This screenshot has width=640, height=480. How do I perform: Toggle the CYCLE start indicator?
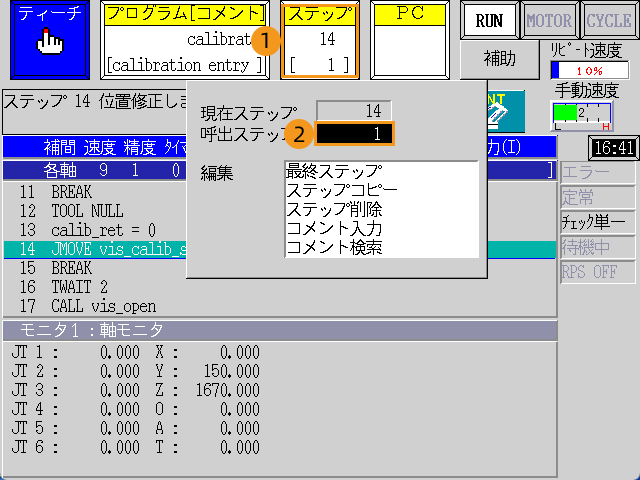click(x=609, y=20)
